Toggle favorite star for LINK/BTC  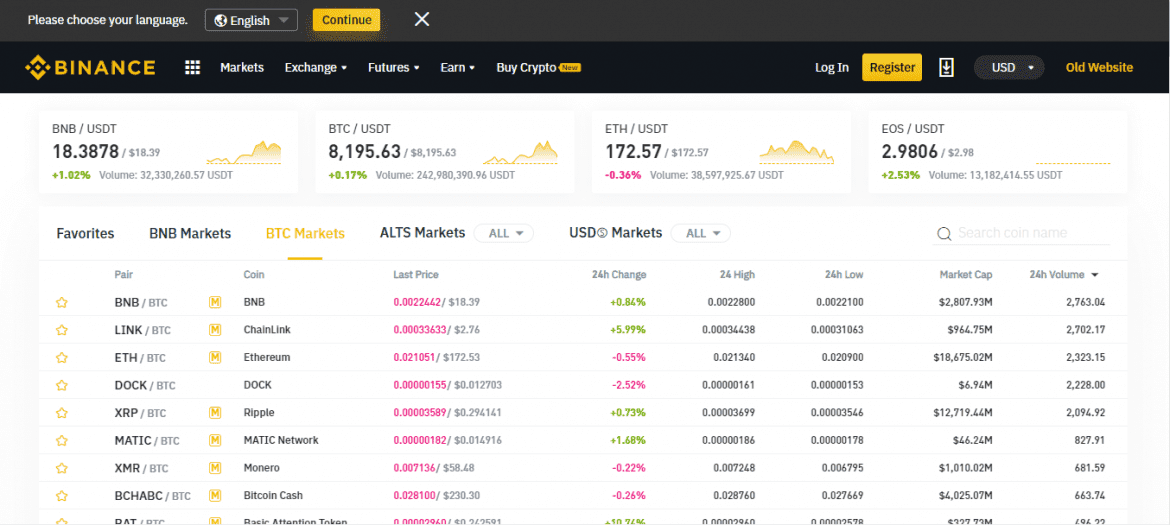(62, 330)
